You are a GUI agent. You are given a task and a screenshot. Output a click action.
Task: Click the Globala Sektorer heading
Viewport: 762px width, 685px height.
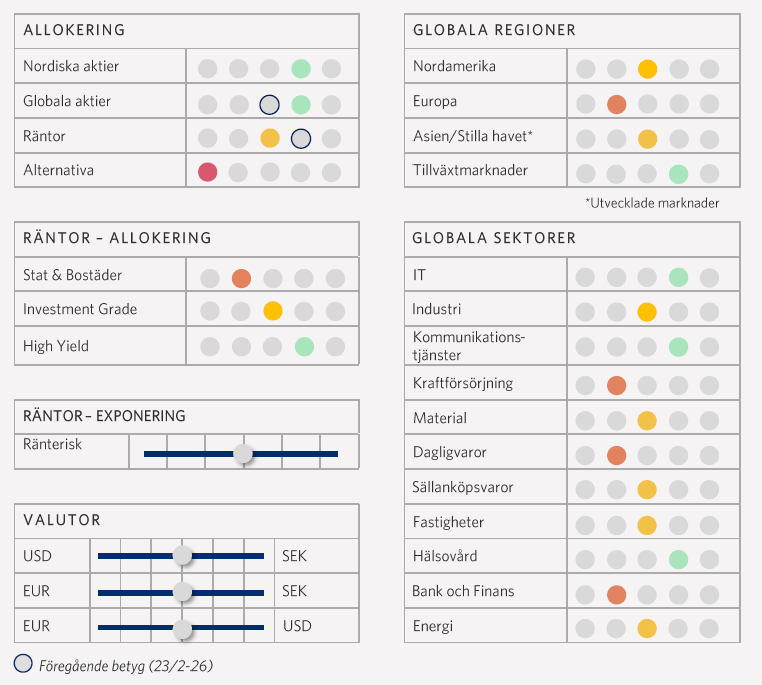[494, 238]
